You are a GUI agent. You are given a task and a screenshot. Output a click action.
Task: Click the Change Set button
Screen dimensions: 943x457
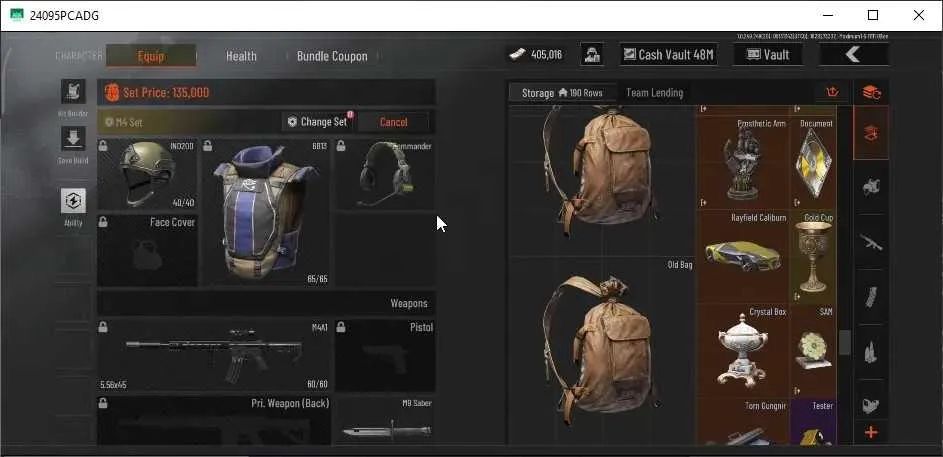[318, 121]
